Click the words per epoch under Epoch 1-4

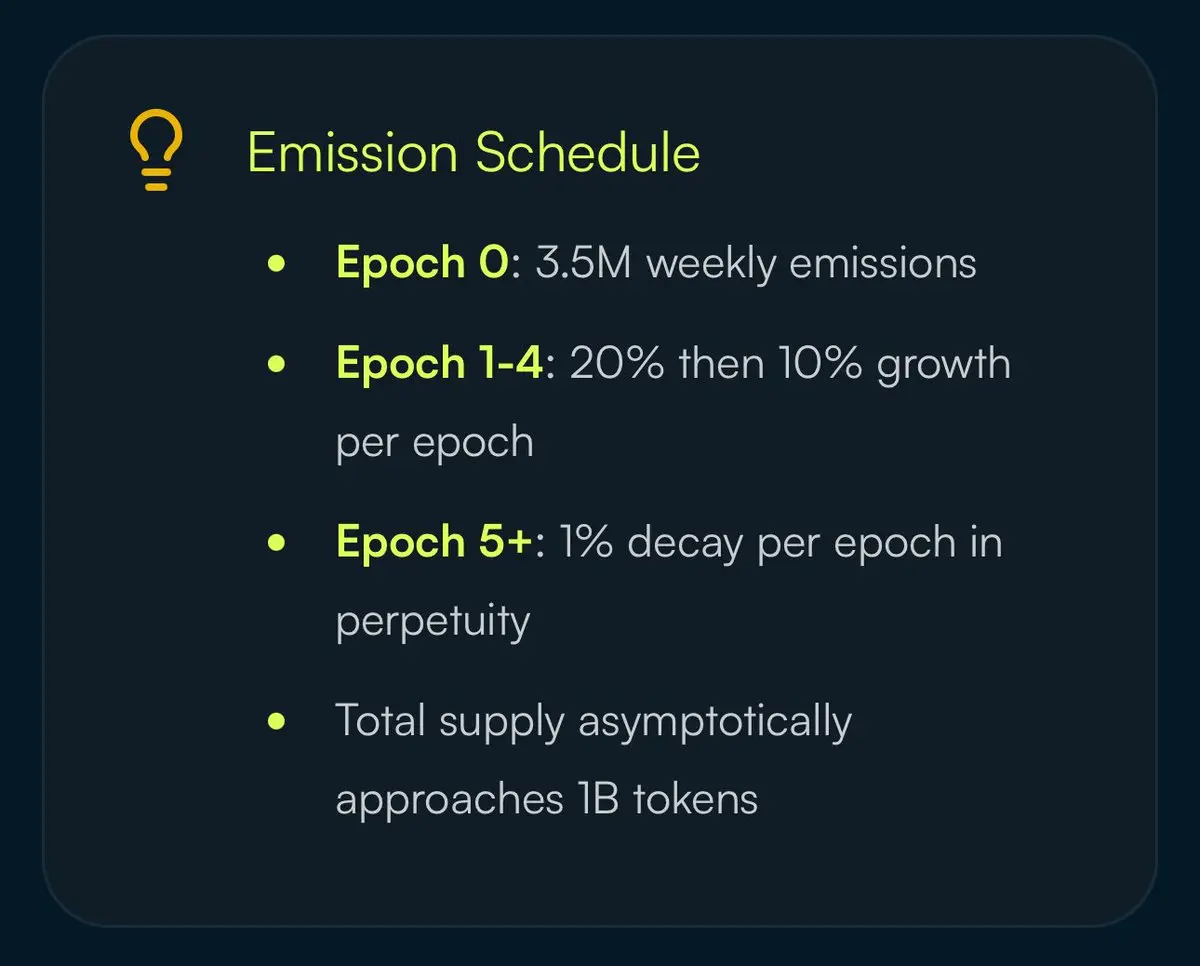coord(435,443)
